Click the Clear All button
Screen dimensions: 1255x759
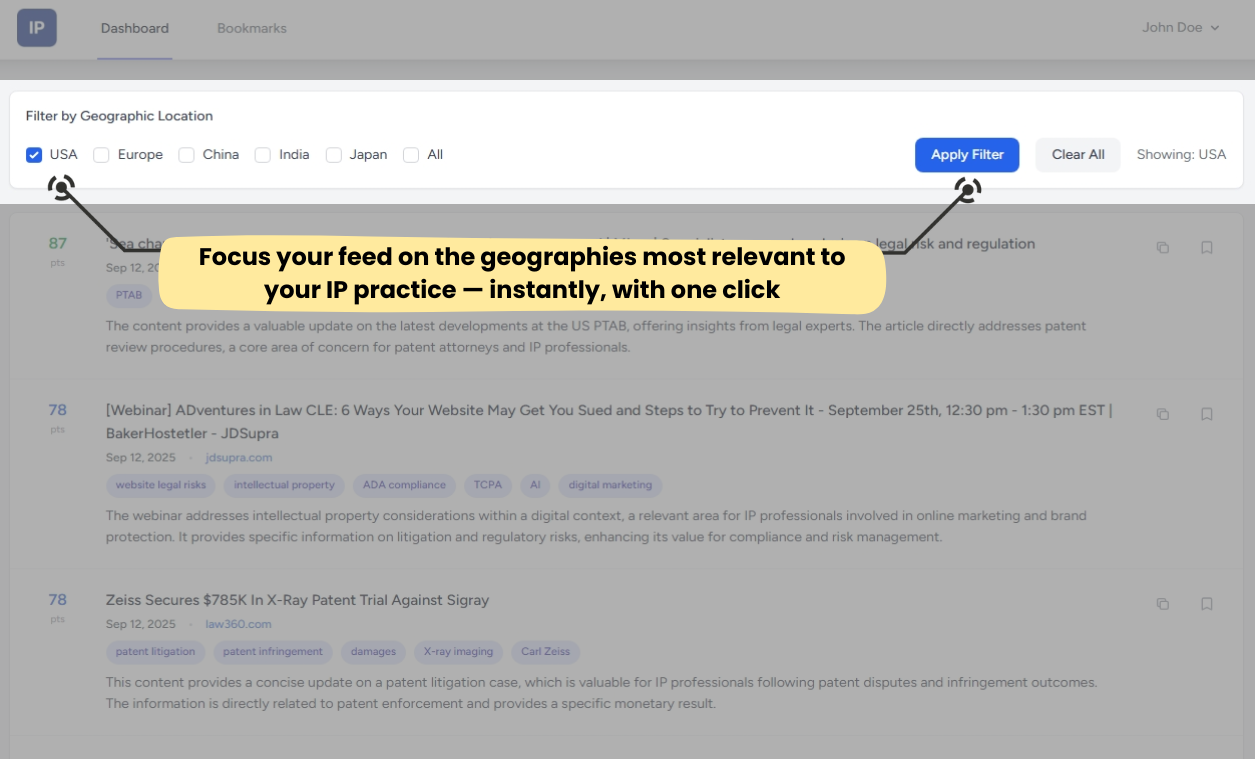point(1077,155)
